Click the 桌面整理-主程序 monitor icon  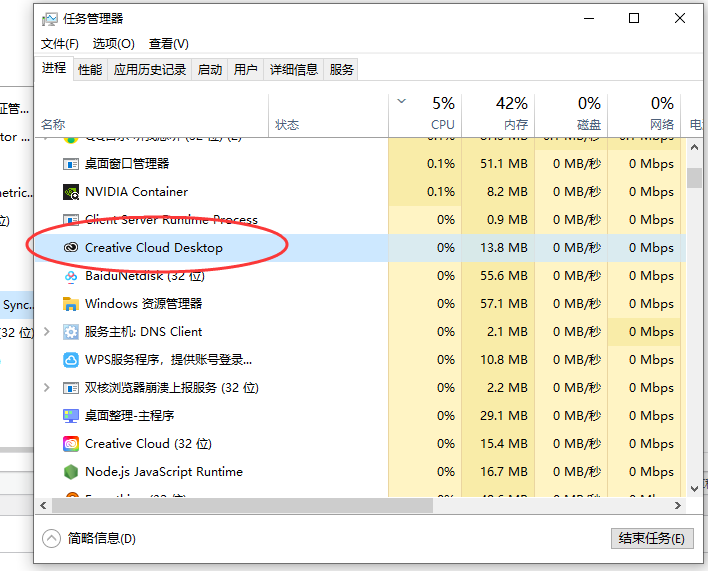[x=71, y=416]
